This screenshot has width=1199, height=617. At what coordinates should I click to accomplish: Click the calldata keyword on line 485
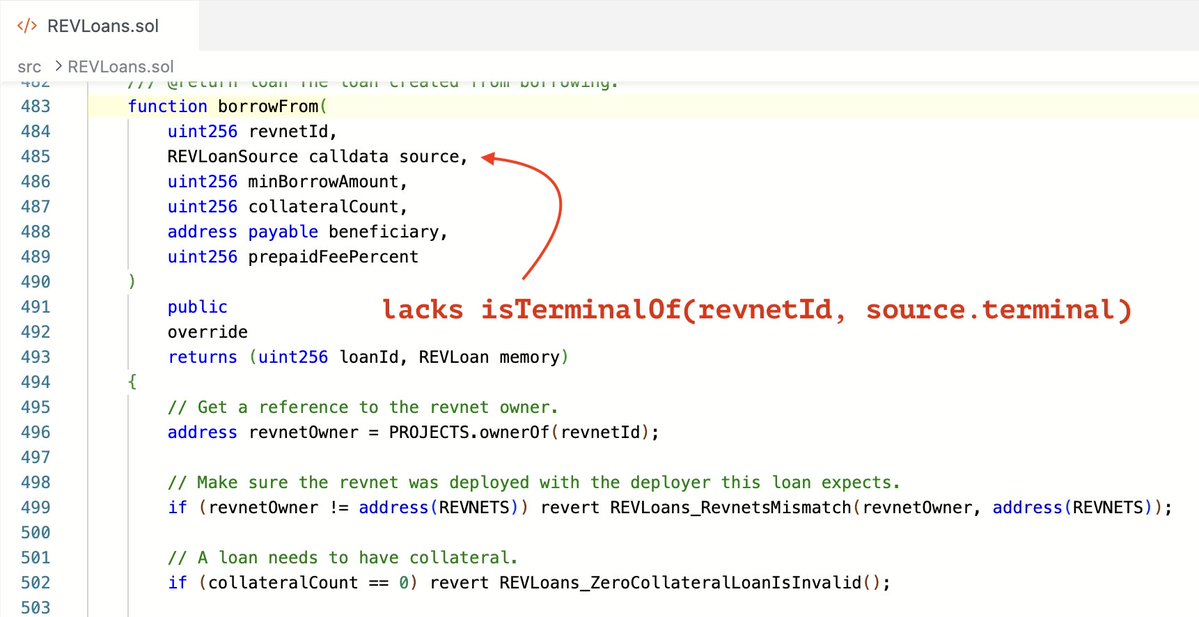click(x=349, y=157)
